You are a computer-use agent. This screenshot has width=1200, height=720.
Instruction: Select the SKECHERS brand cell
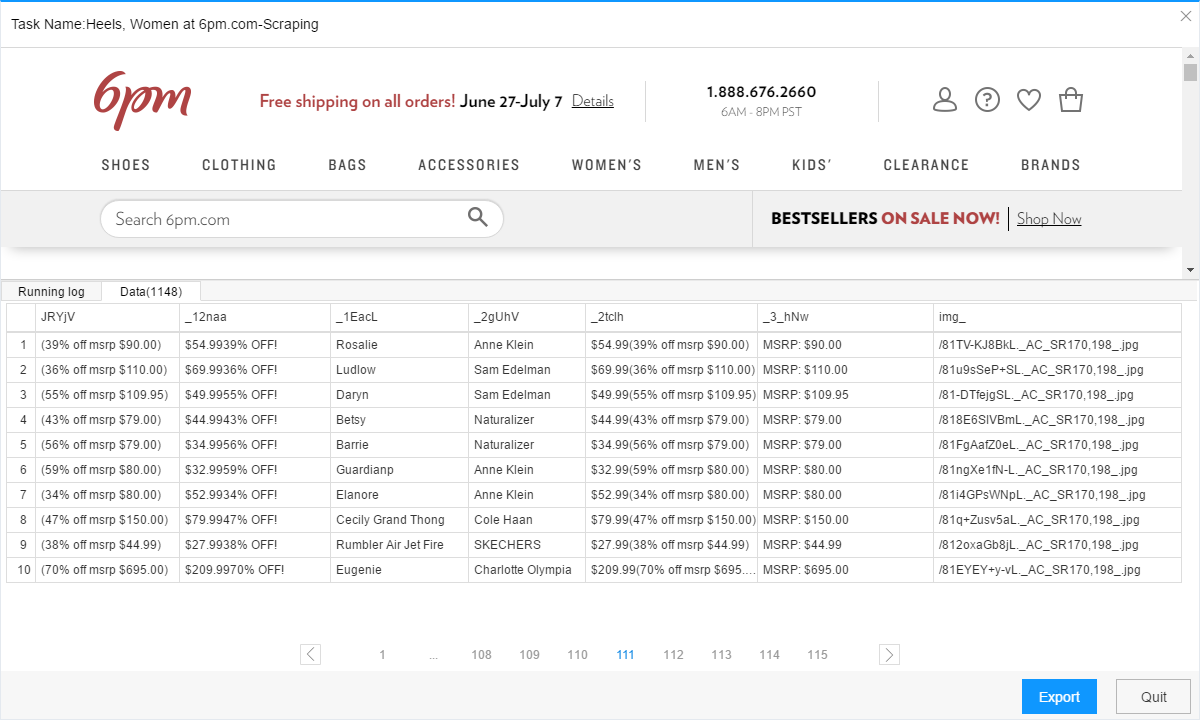tap(527, 545)
